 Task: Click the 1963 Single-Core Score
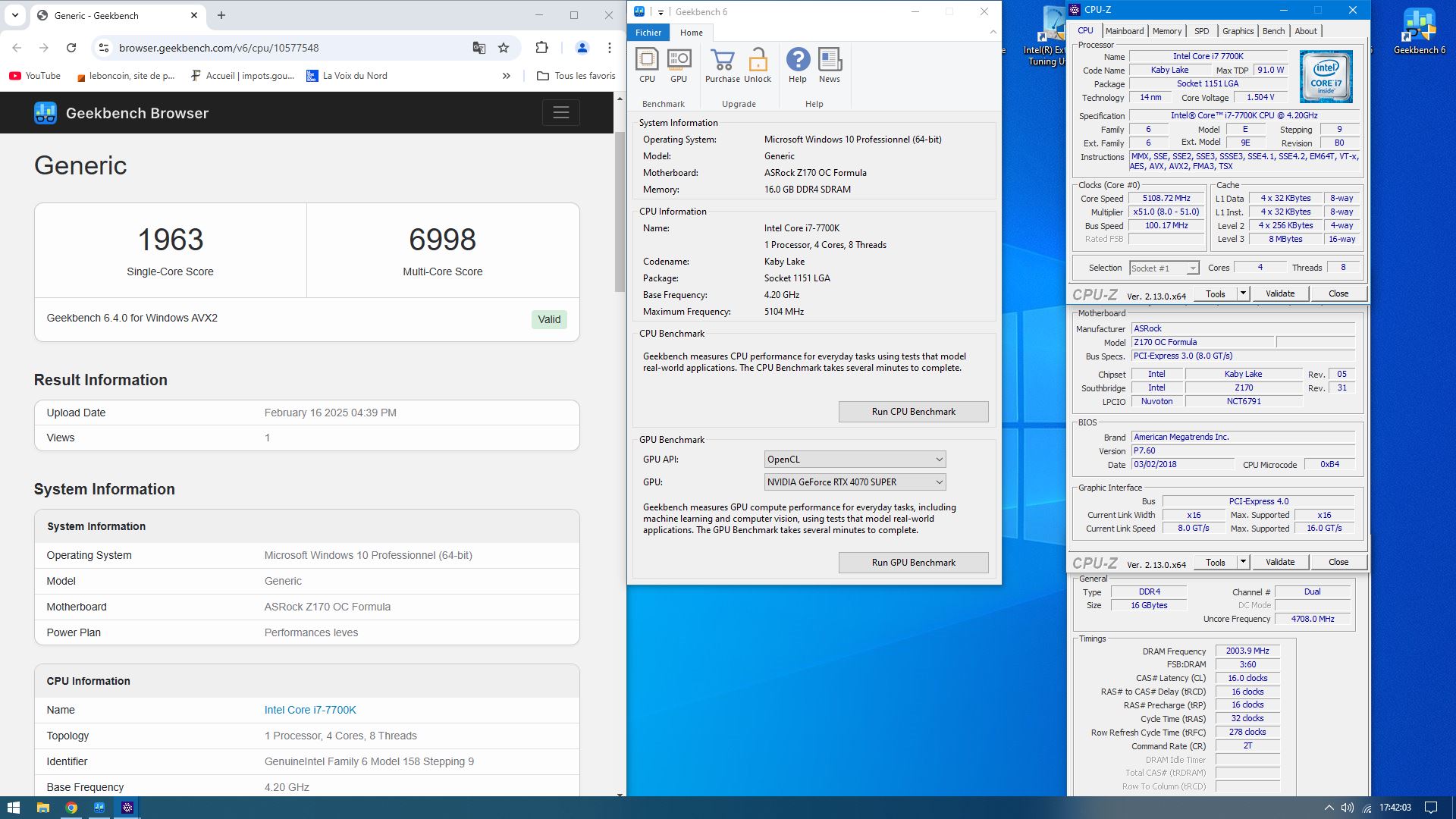[171, 240]
